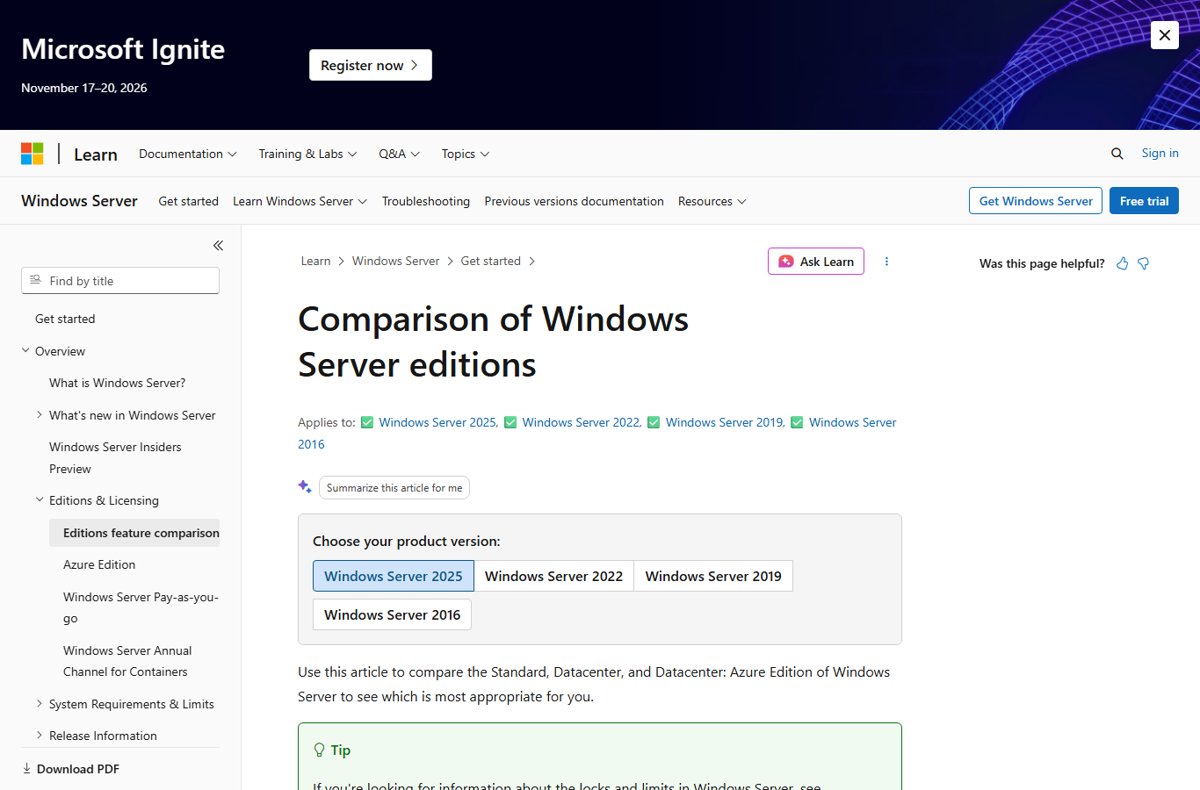Open the search magnifier icon
Viewport: 1200px width, 790px height.
pos(1117,153)
